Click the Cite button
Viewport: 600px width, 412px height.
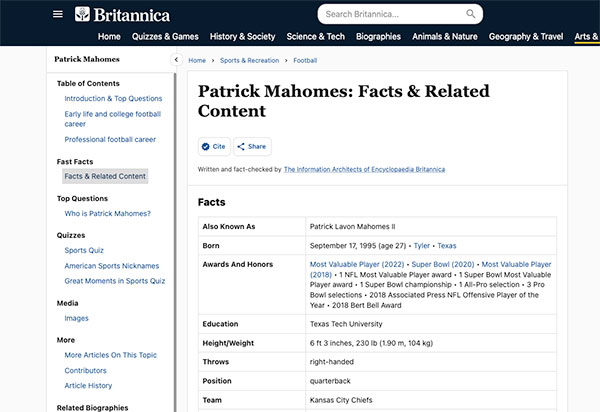click(x=214, y=147)
